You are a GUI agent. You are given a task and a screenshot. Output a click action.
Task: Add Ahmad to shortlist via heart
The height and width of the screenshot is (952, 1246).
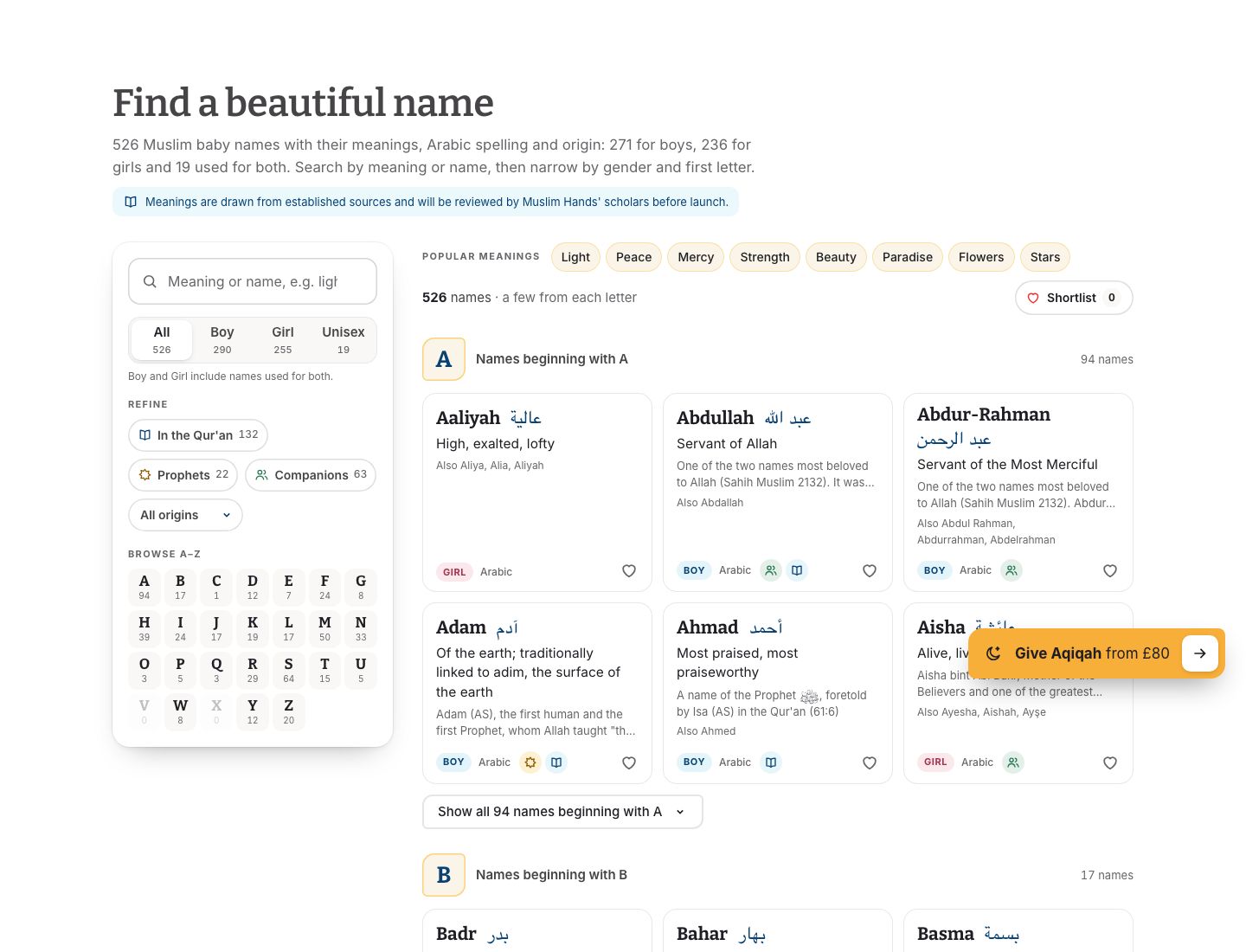pos(870,763)
